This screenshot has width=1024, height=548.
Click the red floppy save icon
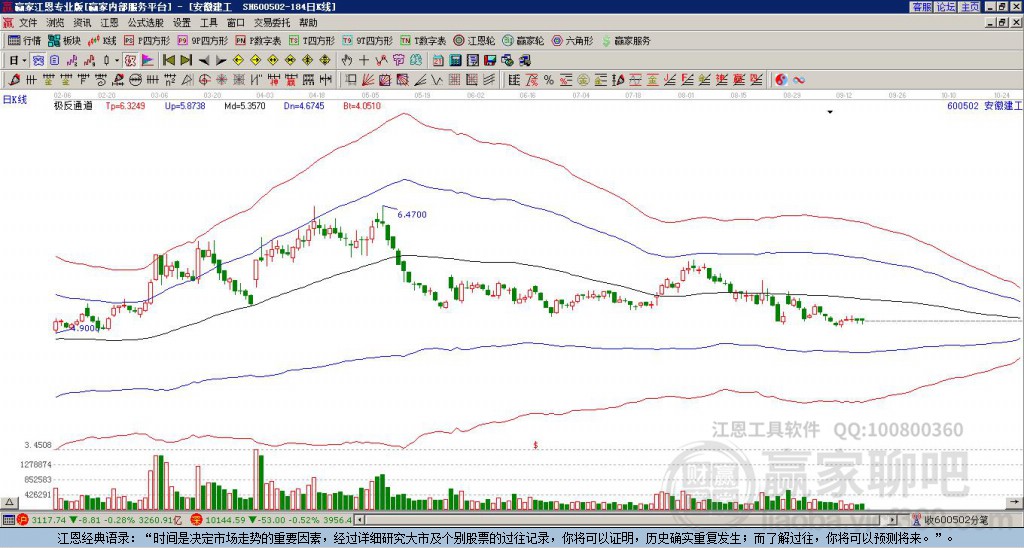tap(490, 61)
